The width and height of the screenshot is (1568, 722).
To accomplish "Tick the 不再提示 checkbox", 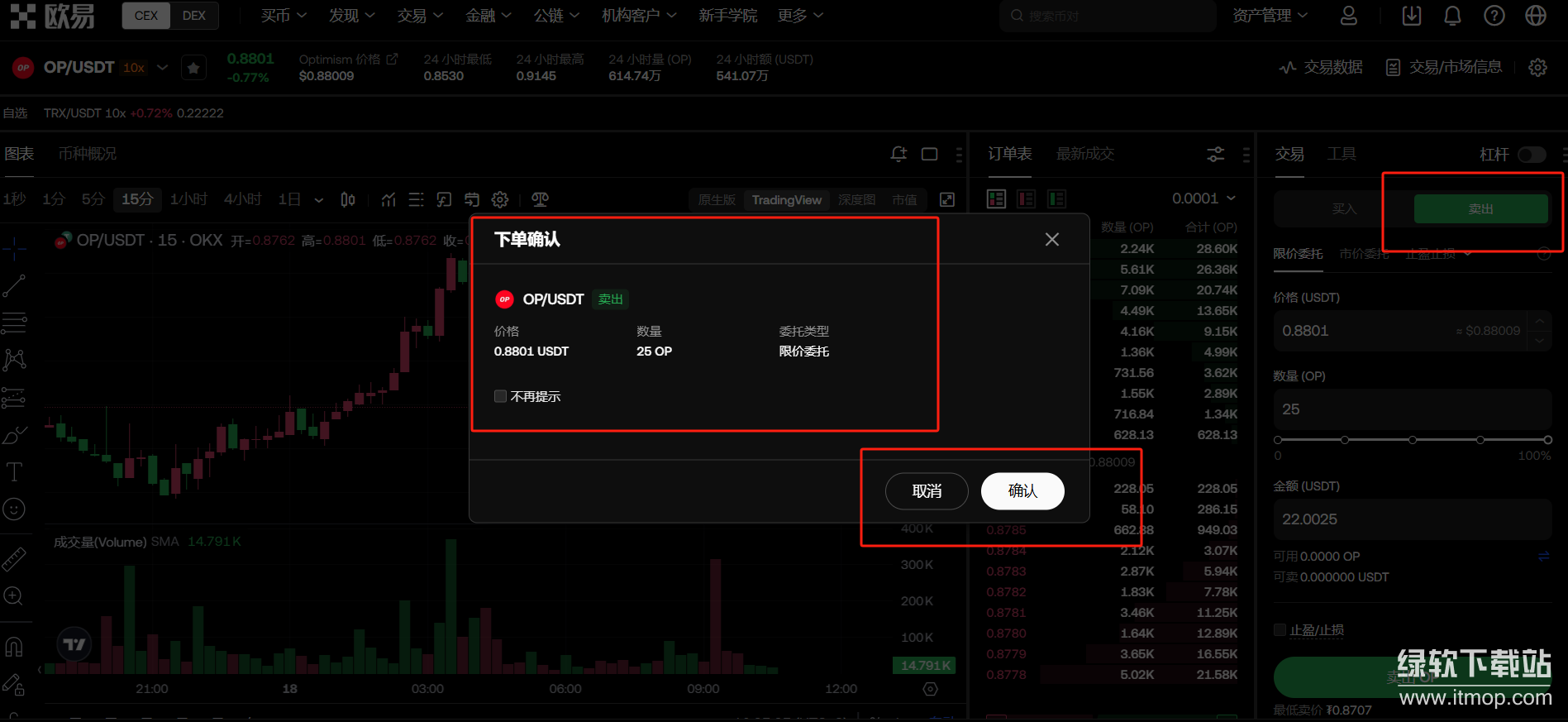I will 500,396.
